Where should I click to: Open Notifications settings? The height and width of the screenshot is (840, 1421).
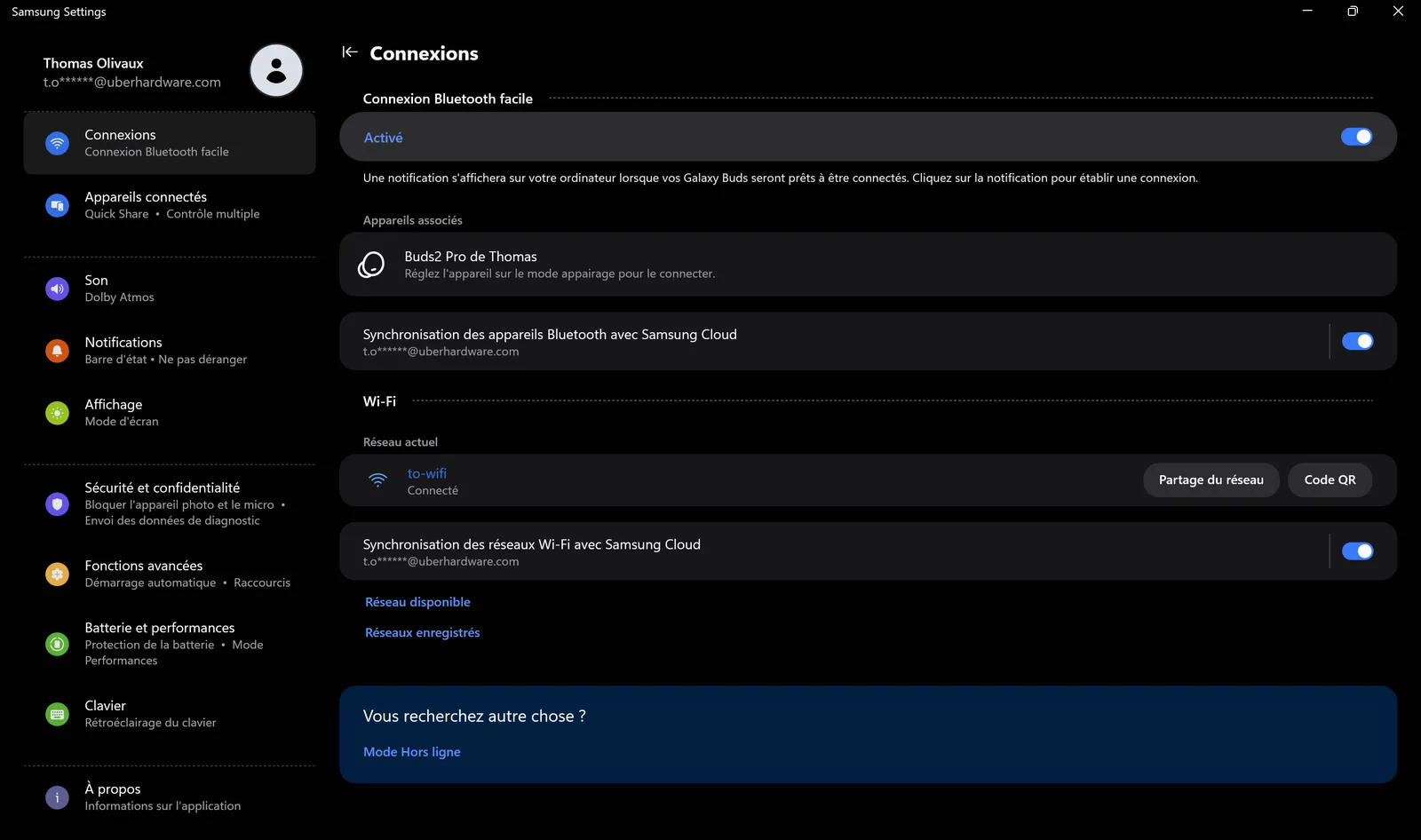[170, 351]
